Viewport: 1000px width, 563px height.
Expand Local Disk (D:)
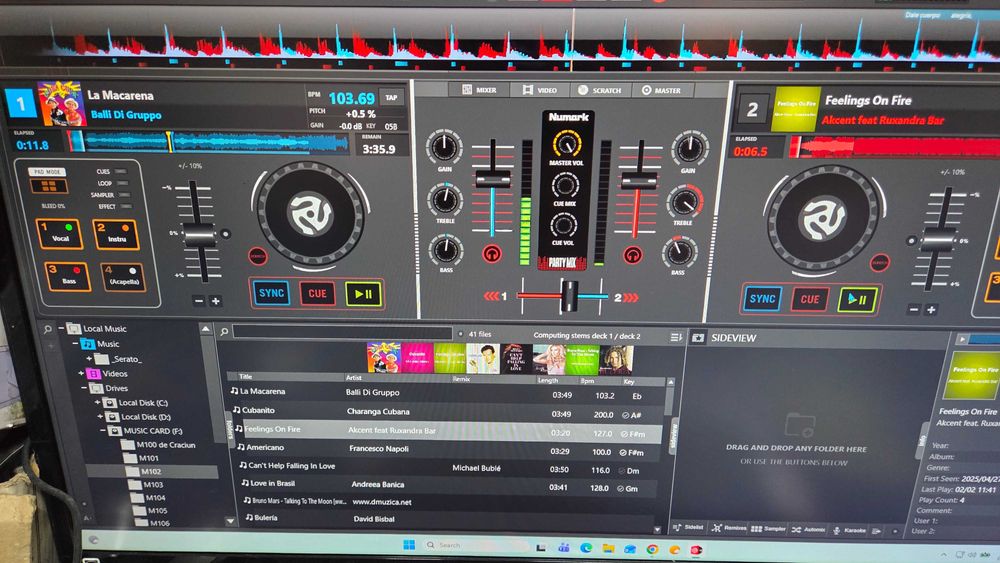click(x=99, y=416)
